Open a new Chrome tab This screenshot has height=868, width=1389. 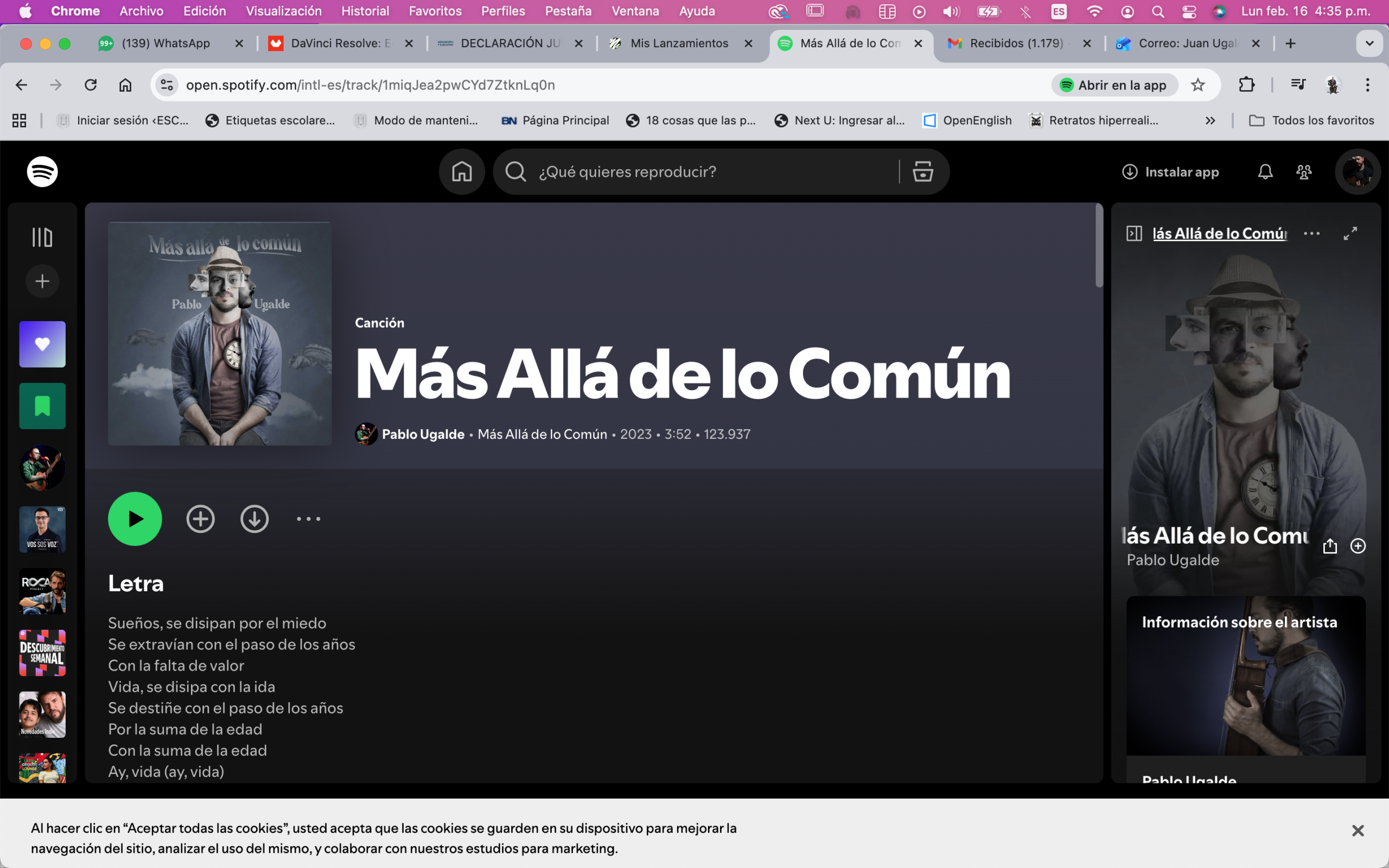[x=1290, y=43]
